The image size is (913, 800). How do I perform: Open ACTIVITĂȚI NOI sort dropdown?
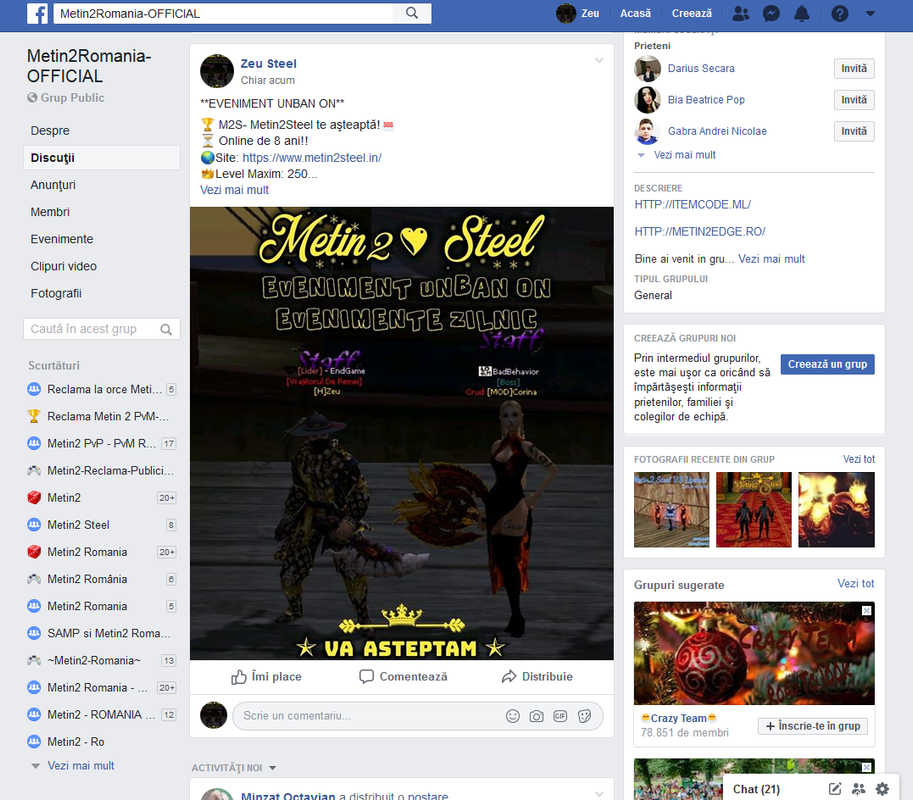click(233, 768)
